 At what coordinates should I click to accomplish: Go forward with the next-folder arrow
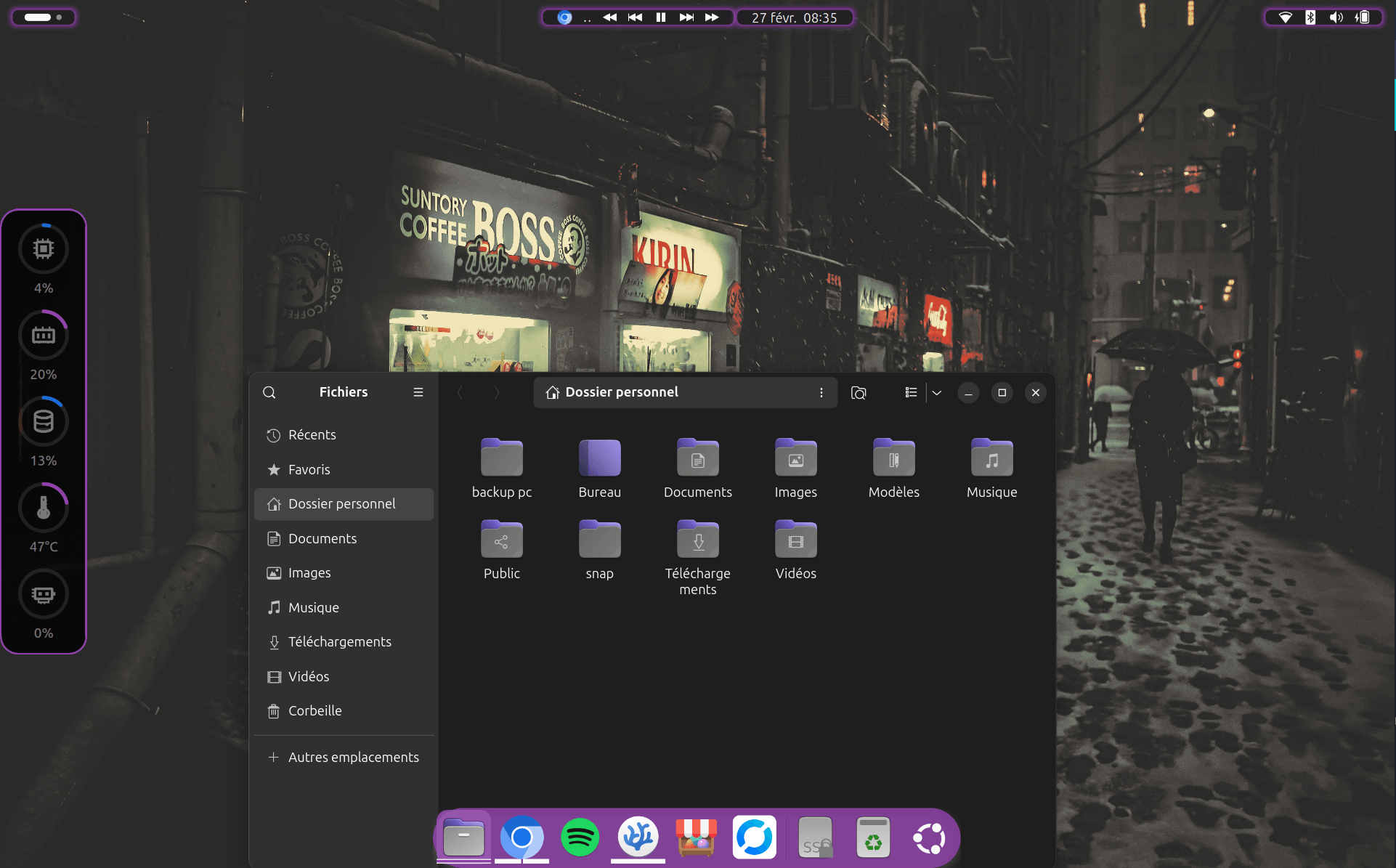point(497,392)
